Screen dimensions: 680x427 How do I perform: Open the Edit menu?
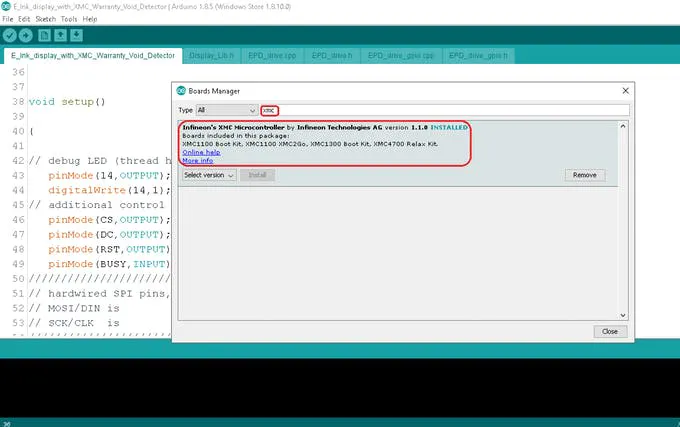[24, 19]
